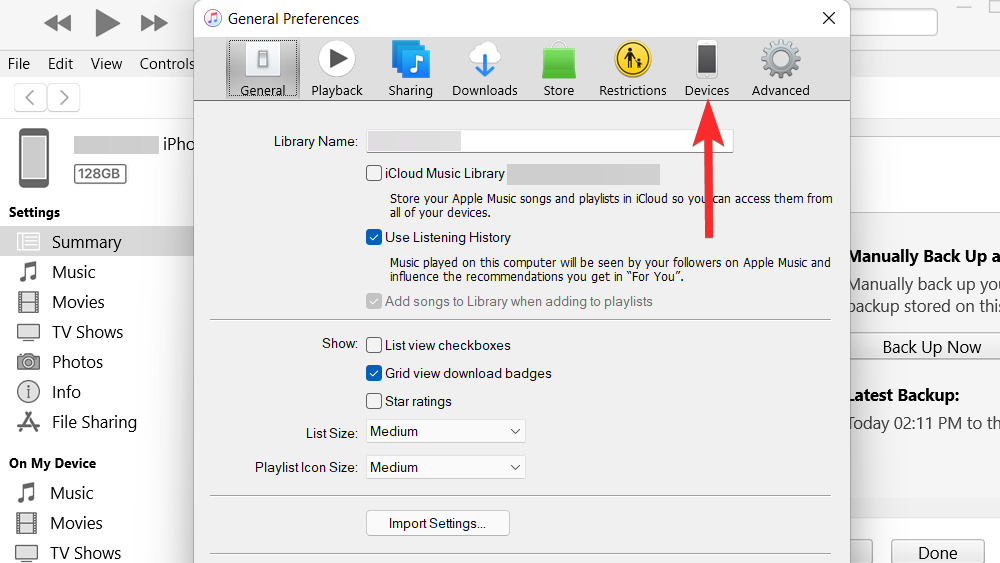Open the Advanced preferences gear icon
The image size is (1000, 563).
(780, 62)
